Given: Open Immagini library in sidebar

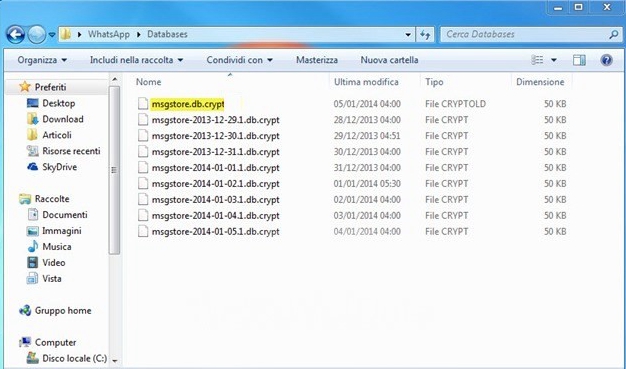Looking at the screenshot, I should pos(61,230).
